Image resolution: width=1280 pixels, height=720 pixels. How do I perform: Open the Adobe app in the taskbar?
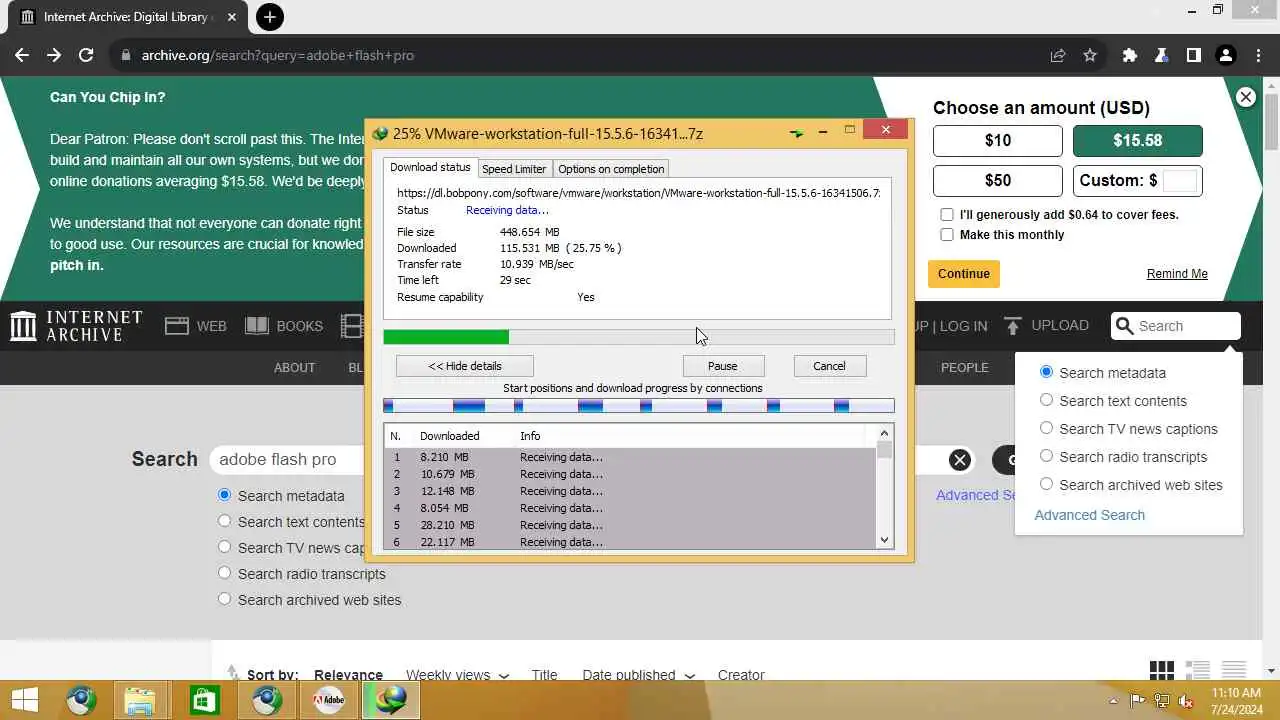(x=329, y=700)
